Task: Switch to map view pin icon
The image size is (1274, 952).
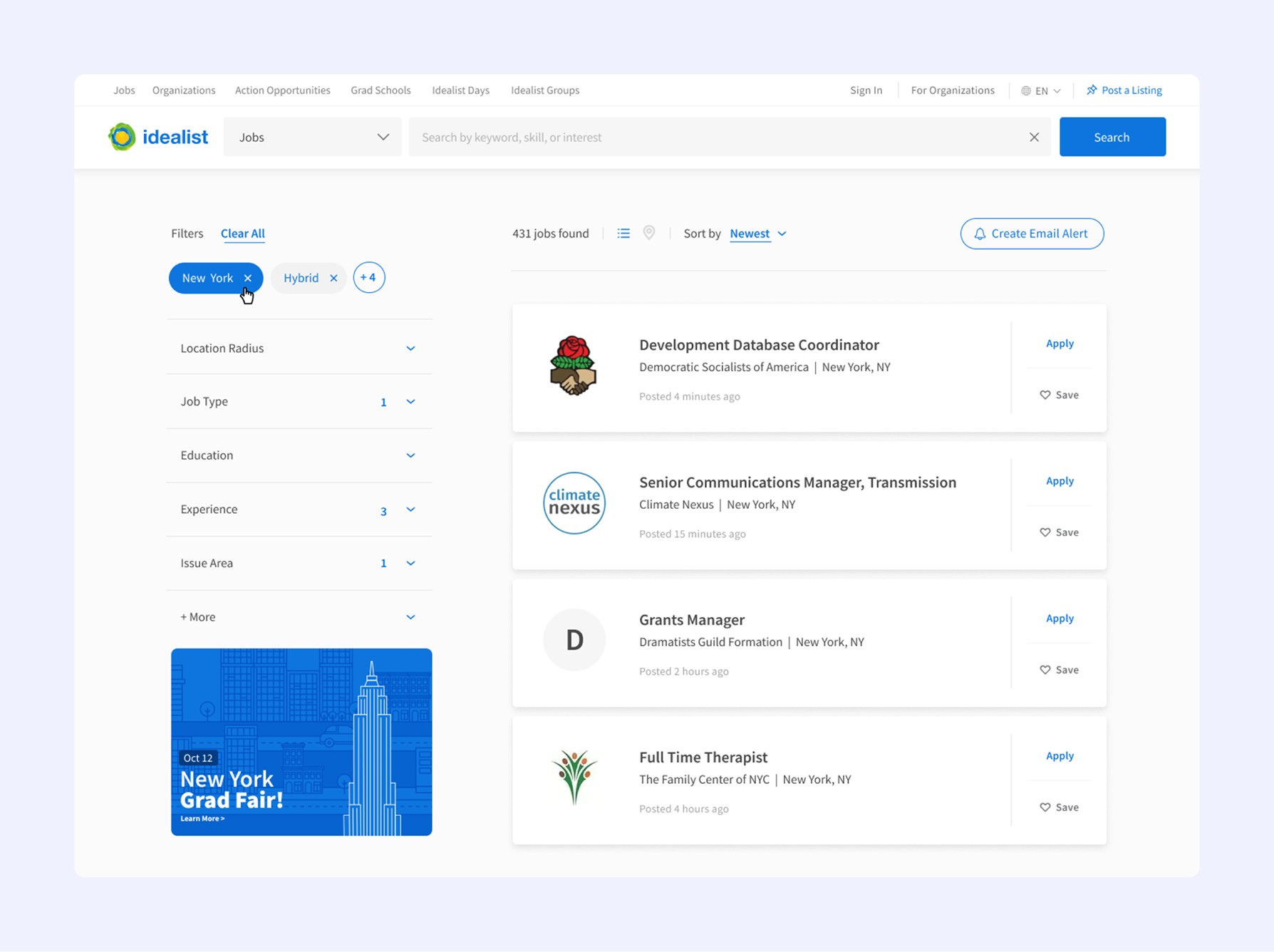Action: click(x=649, y=233)
